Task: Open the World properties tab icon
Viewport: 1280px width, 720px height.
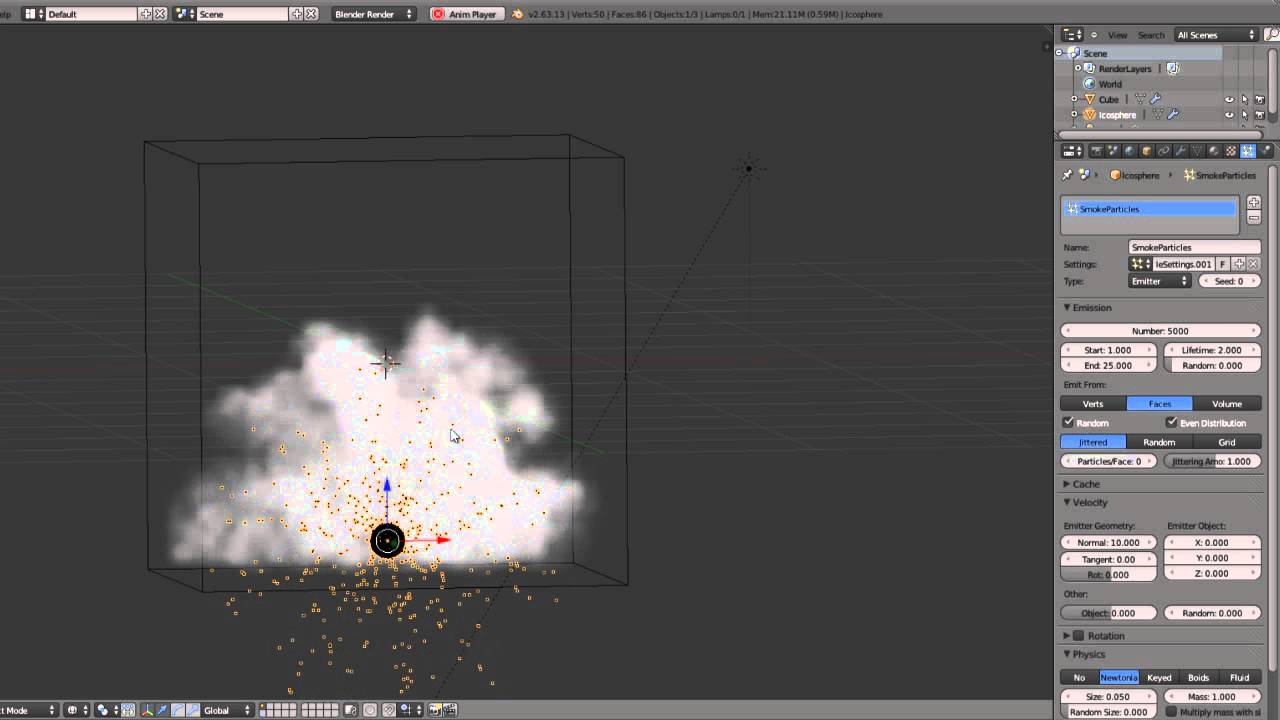Action: click(1130, 151)
